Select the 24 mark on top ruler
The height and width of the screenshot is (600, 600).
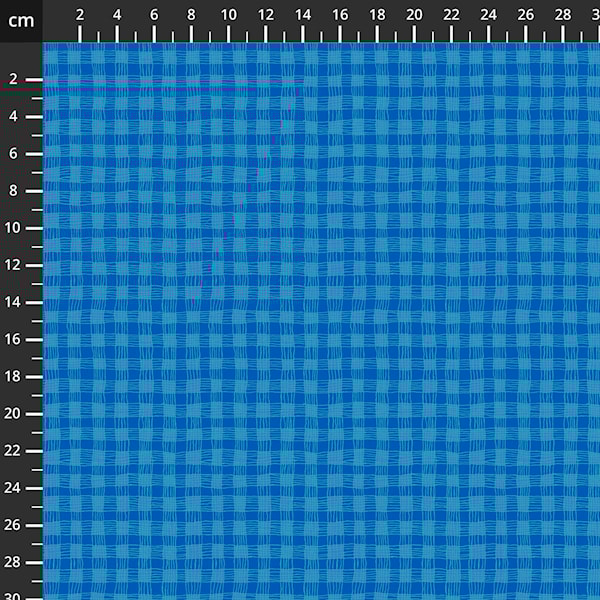tap(487, 15)
